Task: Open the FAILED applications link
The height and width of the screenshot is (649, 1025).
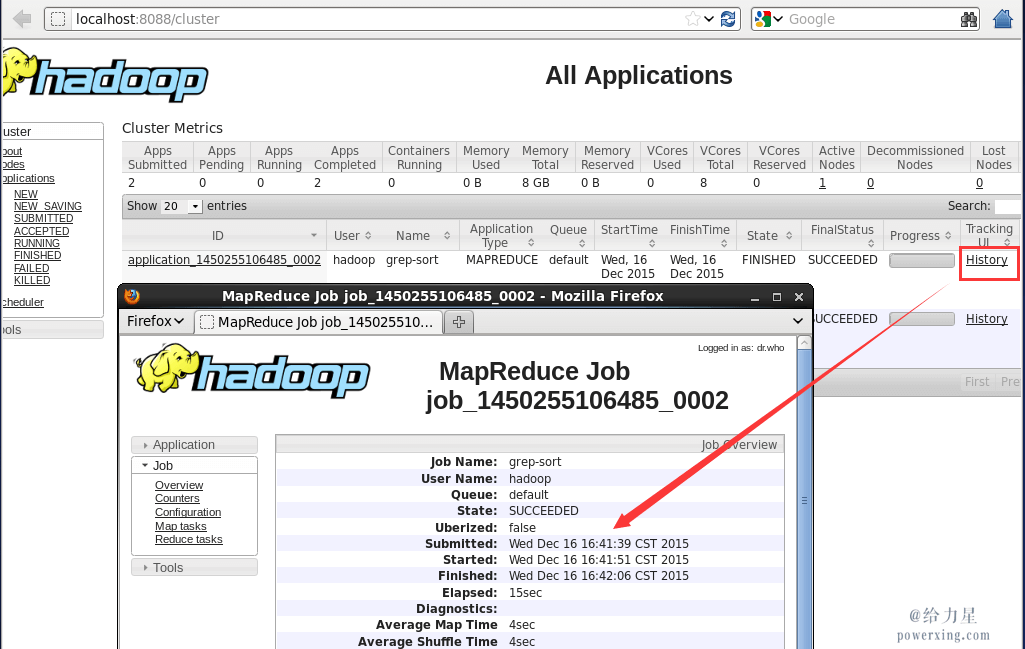Action: (31, 268)
